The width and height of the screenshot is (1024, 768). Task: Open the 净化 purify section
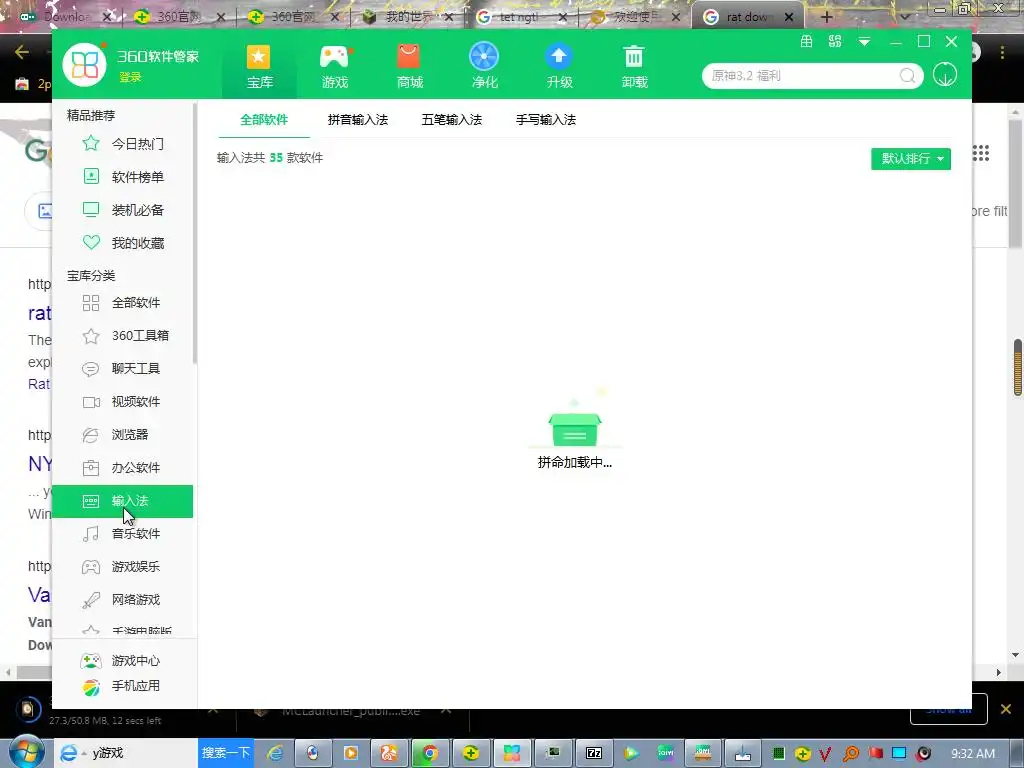click(484, 66)
